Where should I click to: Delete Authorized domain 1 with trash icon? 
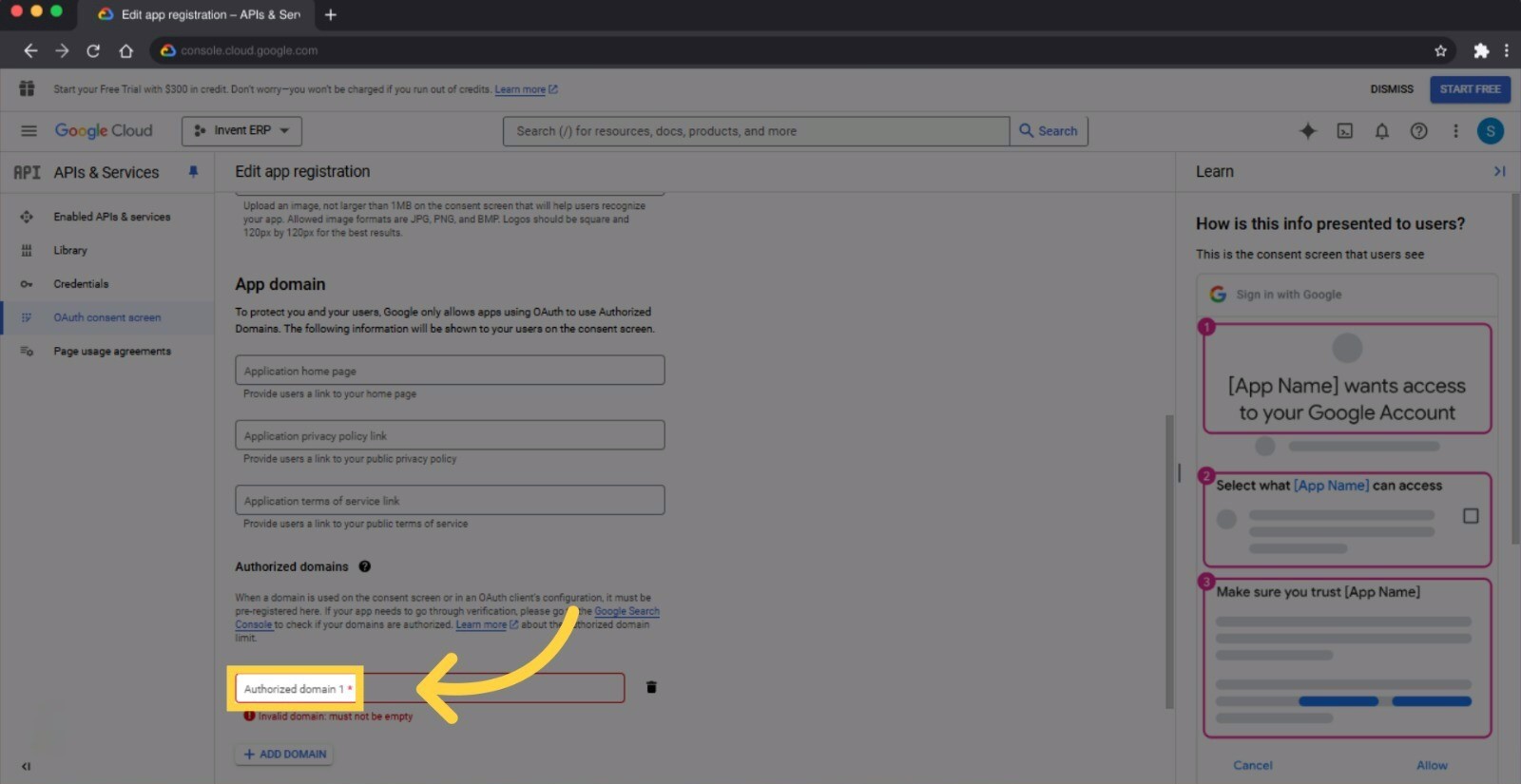click(x=651, y=687)
